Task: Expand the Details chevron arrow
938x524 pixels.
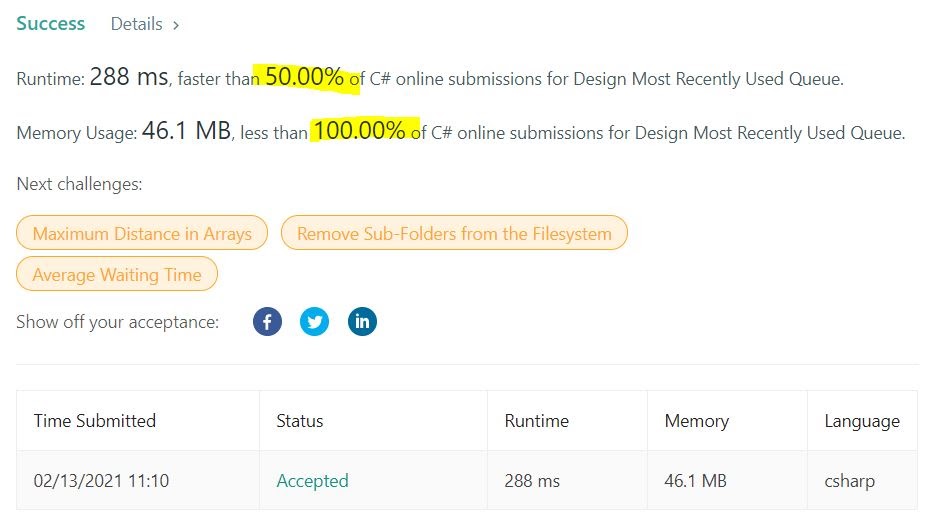Action: pyautogui.click(x=176, y=25)
